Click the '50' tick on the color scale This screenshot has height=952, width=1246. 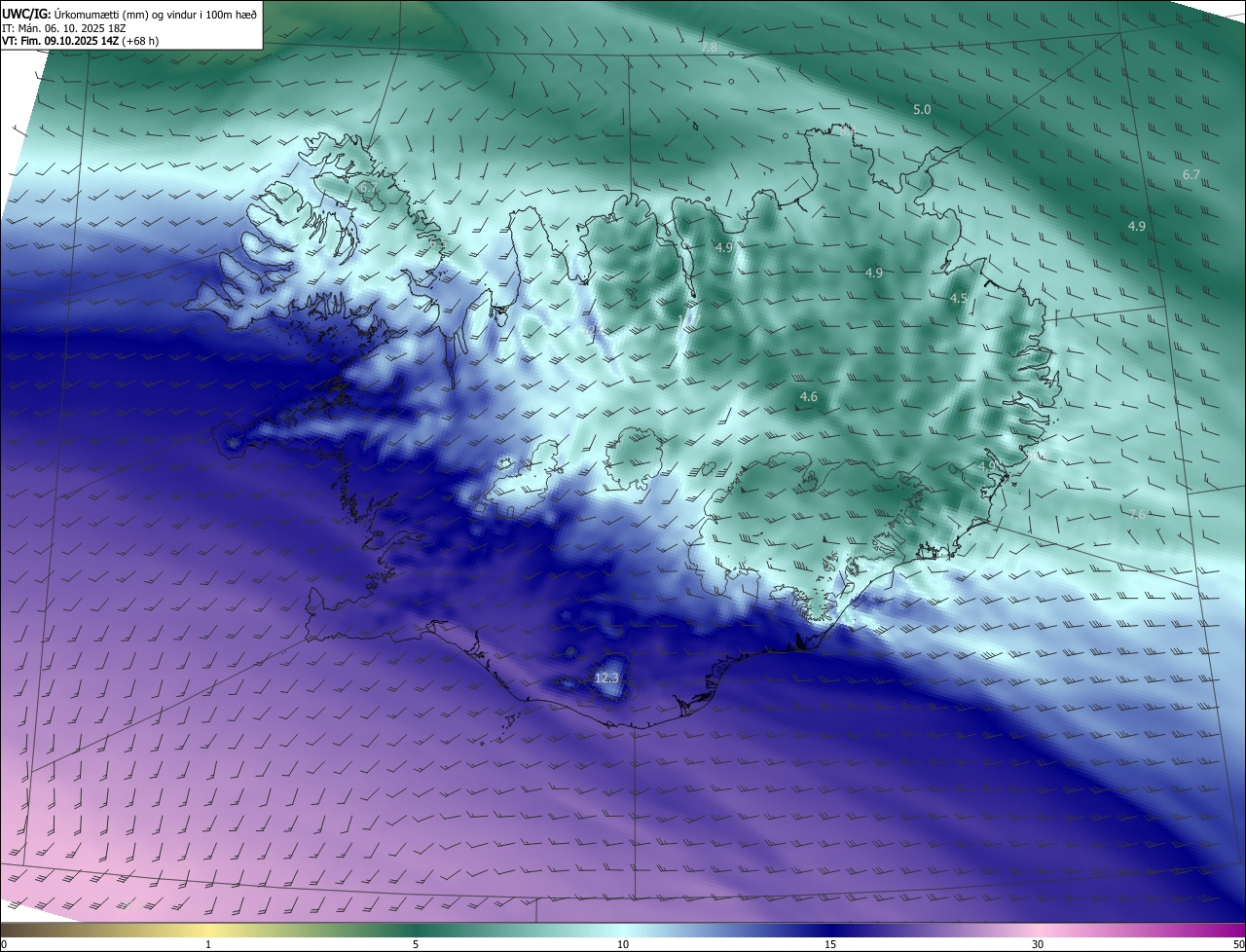[1238, 944]
